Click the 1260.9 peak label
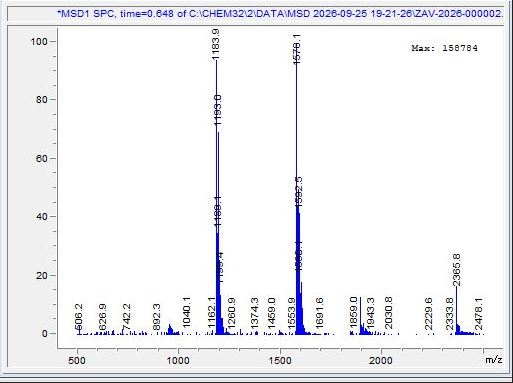The height and width of the screenshot is (383, 513). [x=231, y=313]
